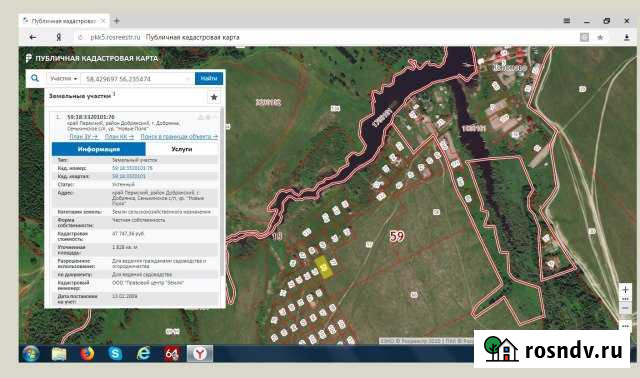The width and height of the screenshot is (640, 378).
Task: Open the План ЗУ link
Action: point(83,137)
